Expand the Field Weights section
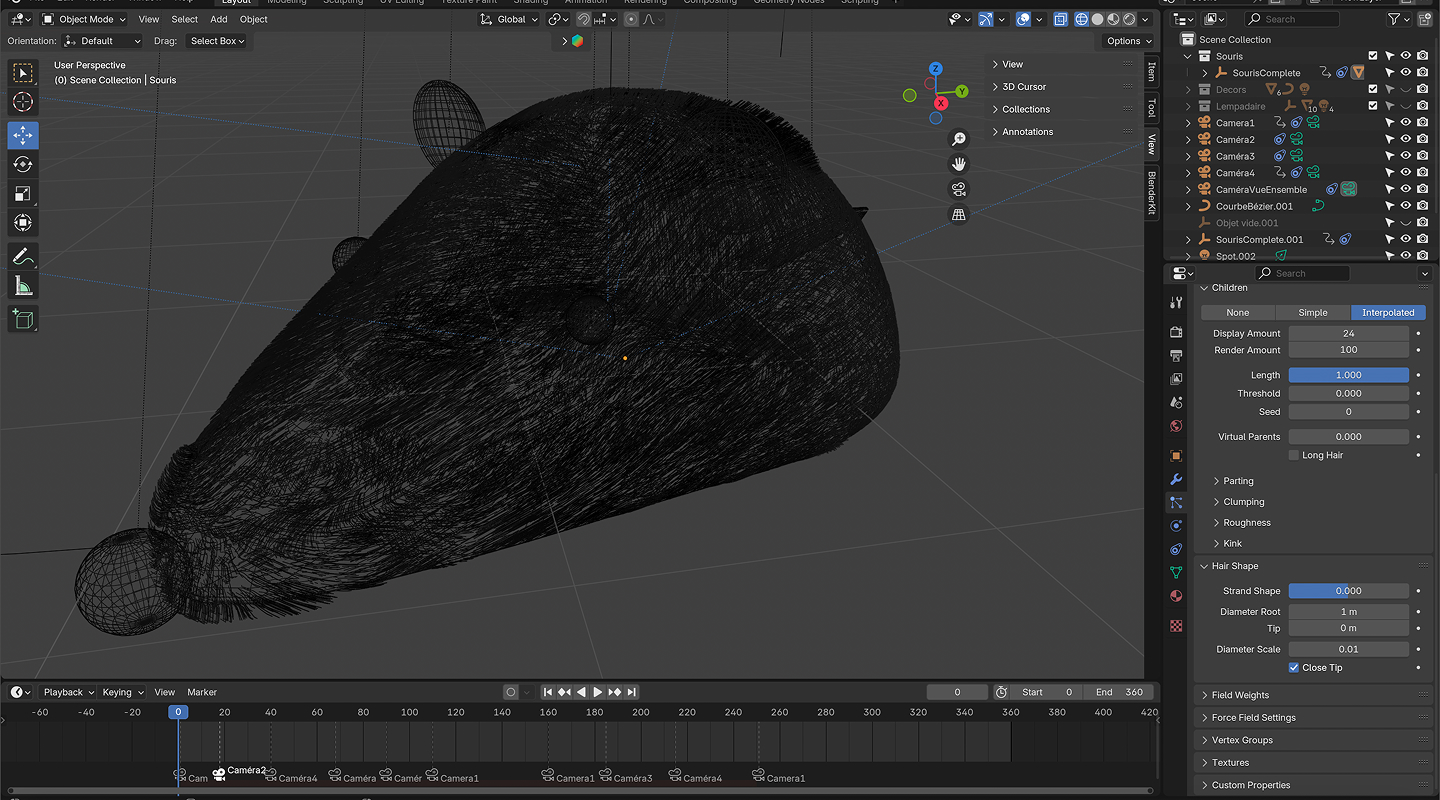The image size is (1440, 800). (x=1240, y=695)
